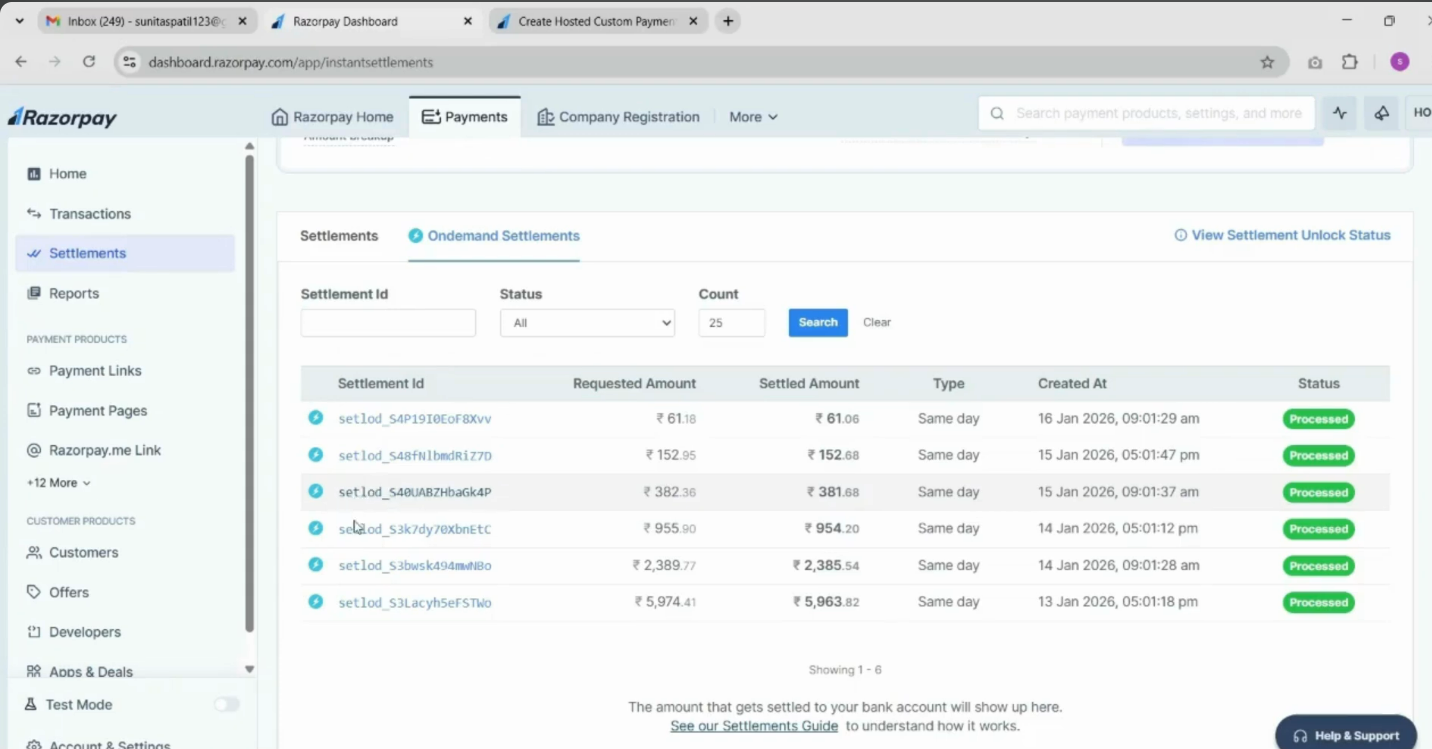
Task: Click the screenshot camera icon in browser toolbar
Action: (1315, 62)
